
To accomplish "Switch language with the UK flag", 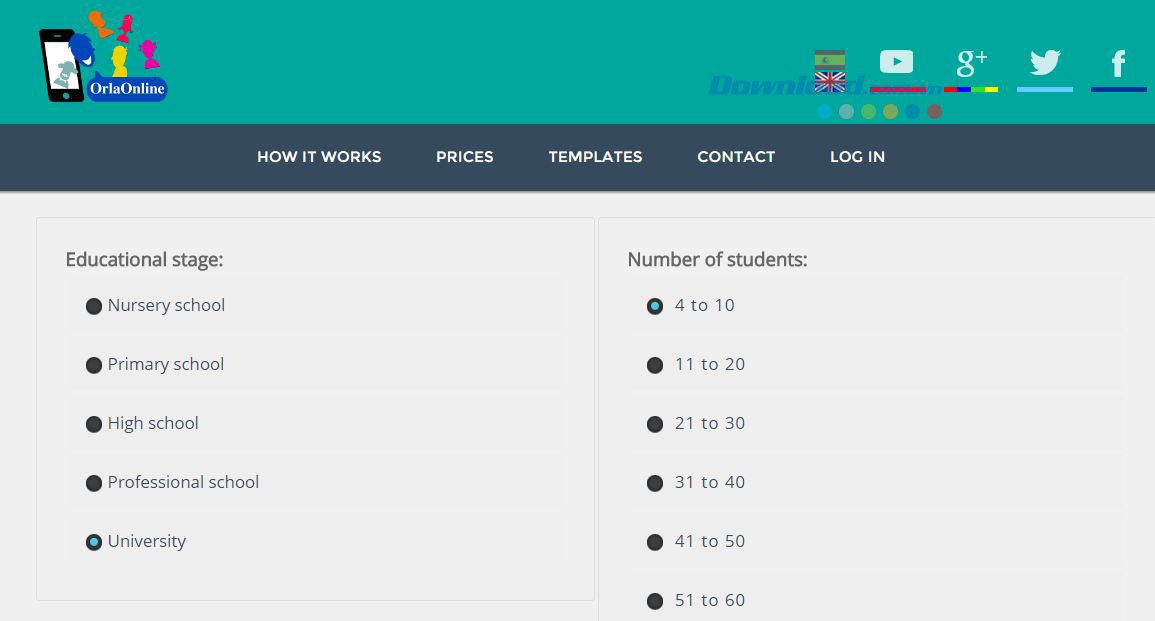I will tap(830, 82).
